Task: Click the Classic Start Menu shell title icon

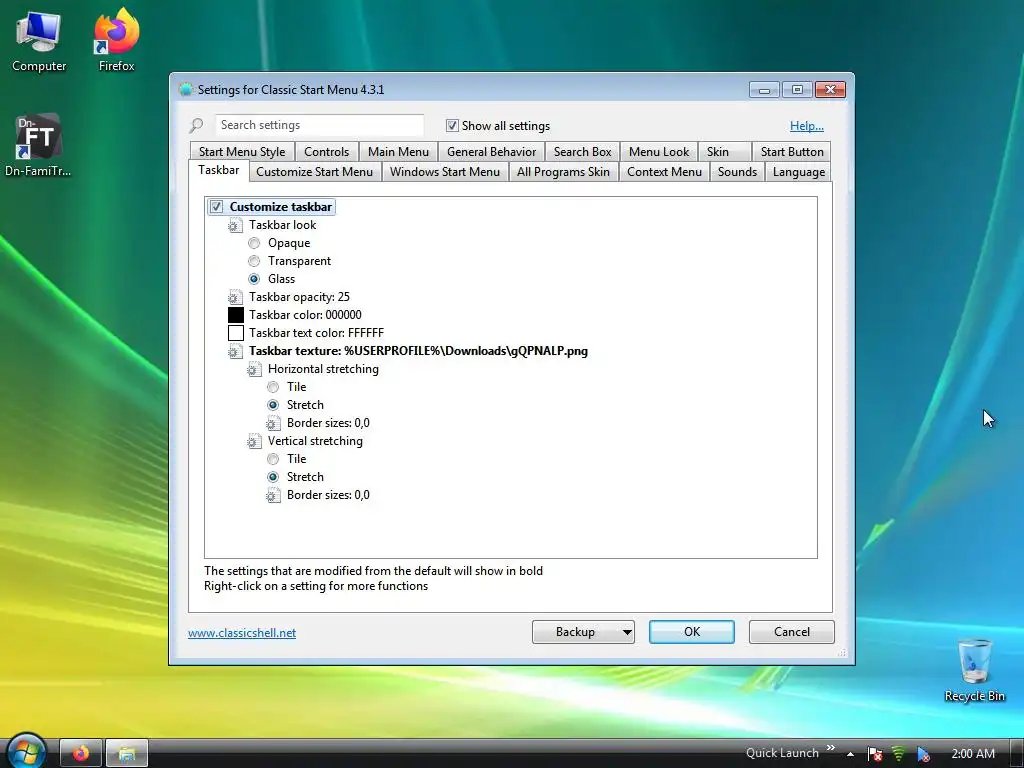Action: 185,89
